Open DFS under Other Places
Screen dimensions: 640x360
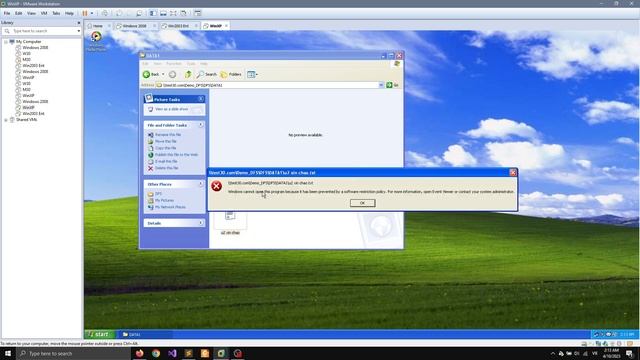click(x=158, y=194)
